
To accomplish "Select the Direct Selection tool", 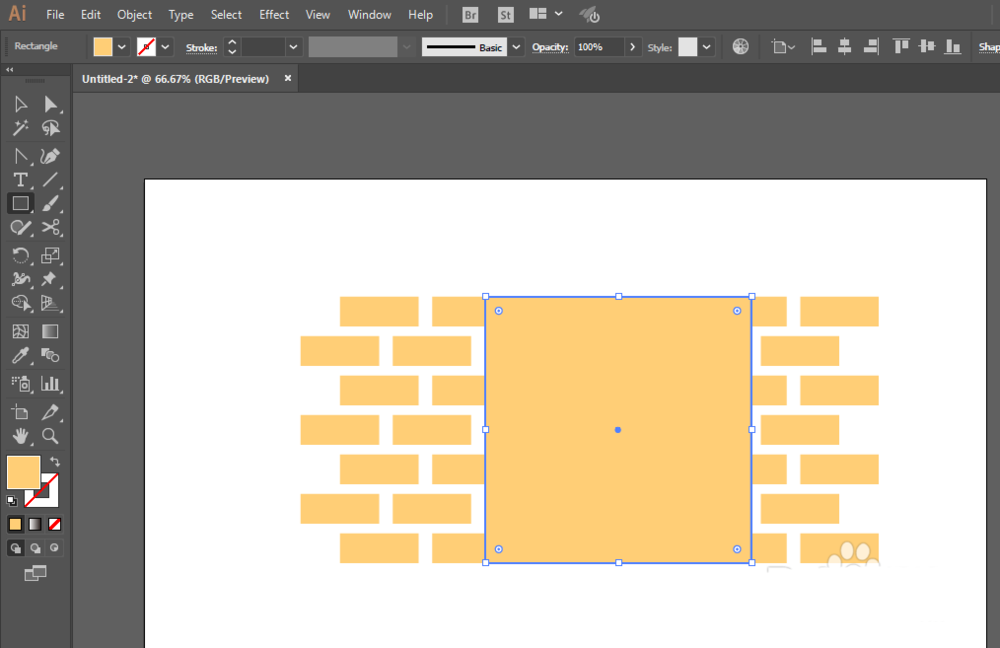I will [50, 104].
